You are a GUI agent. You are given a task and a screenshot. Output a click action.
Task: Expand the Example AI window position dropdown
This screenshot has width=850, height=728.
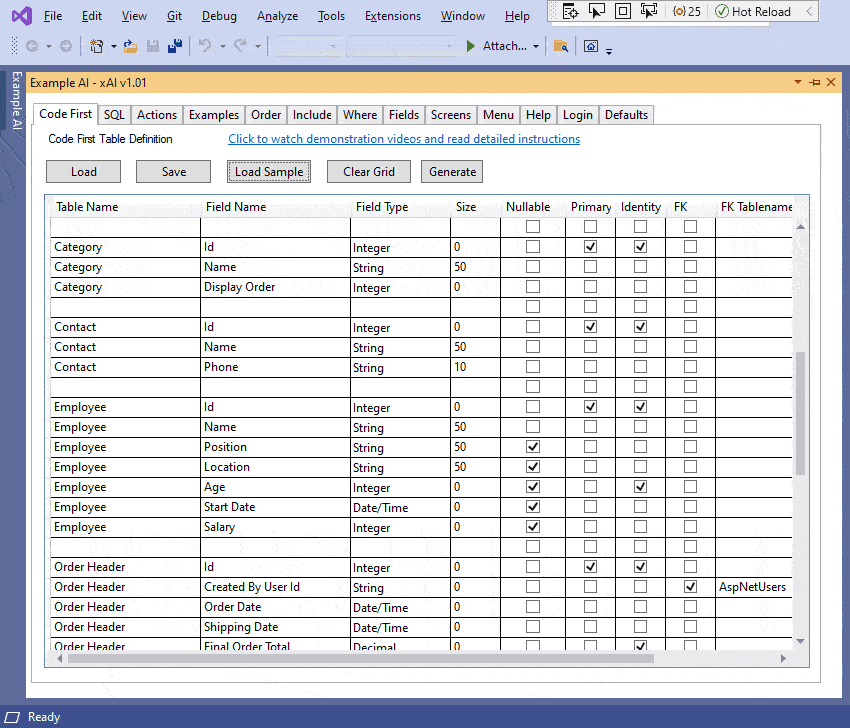(x=797, y=82)
